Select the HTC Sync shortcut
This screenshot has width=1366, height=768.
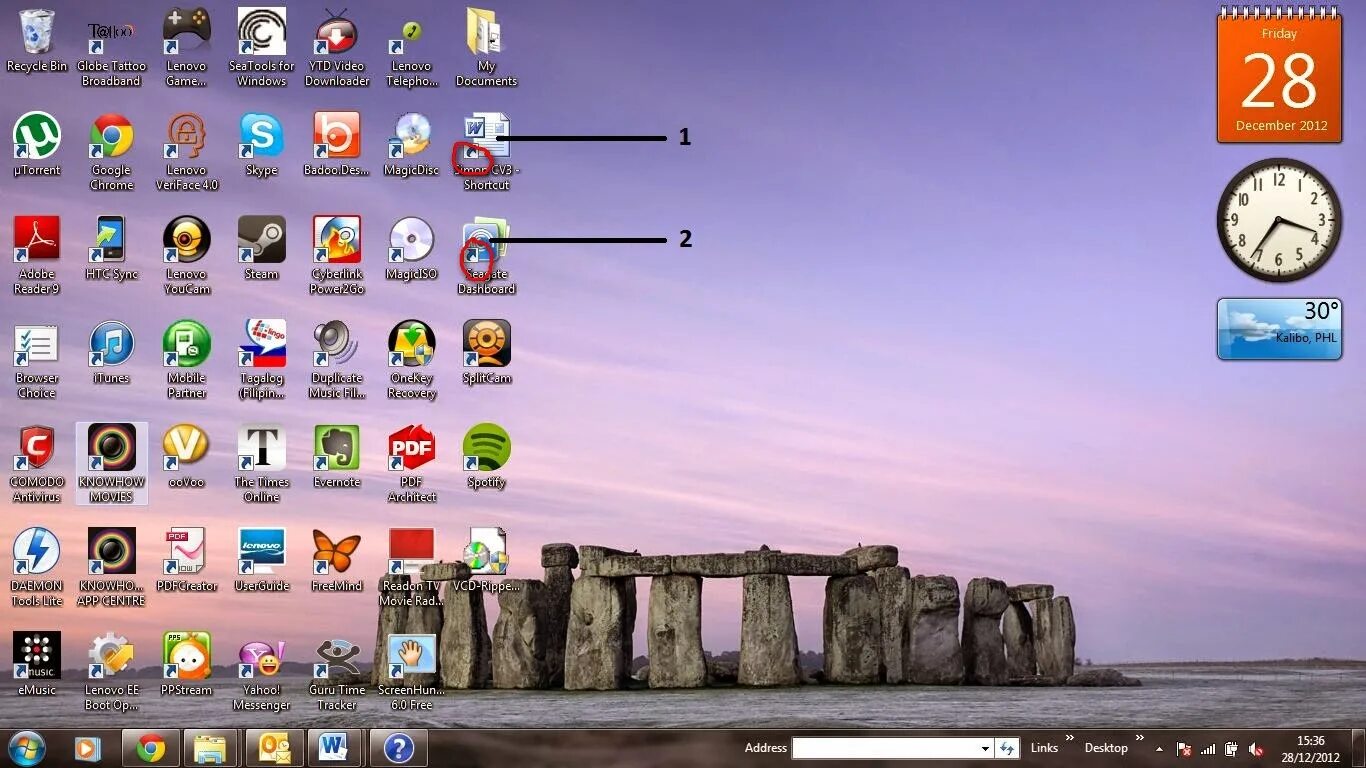[111, 240]
